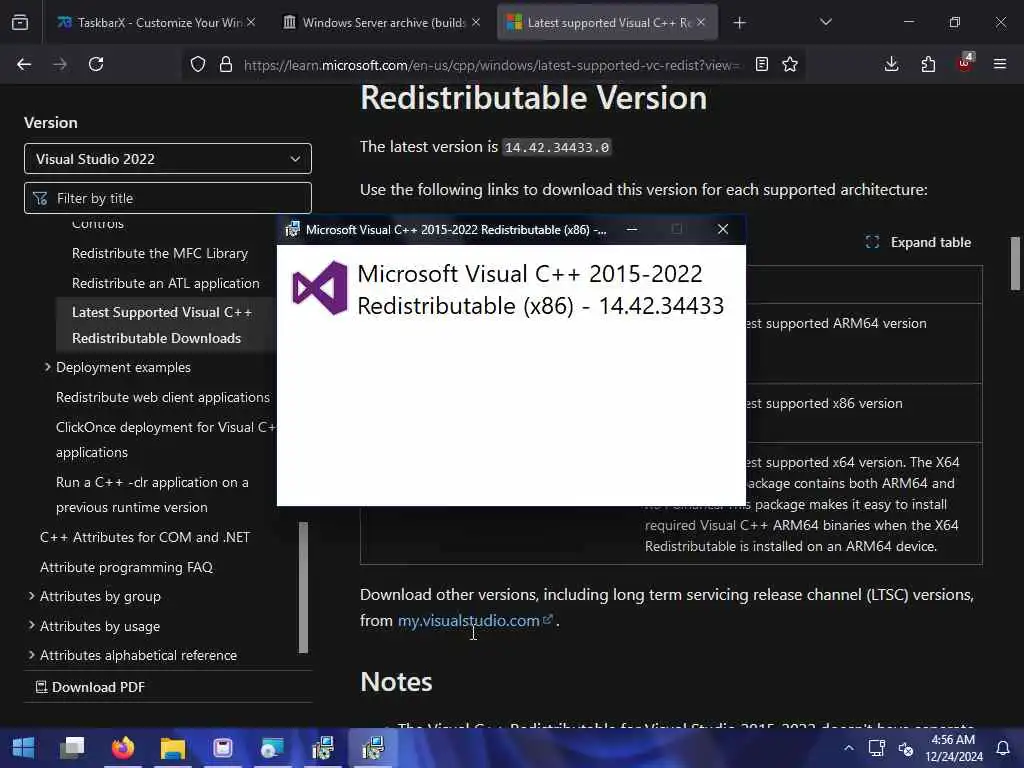
Task: Open clock showing 4:56 AM
Action: [x=953, y=748]
